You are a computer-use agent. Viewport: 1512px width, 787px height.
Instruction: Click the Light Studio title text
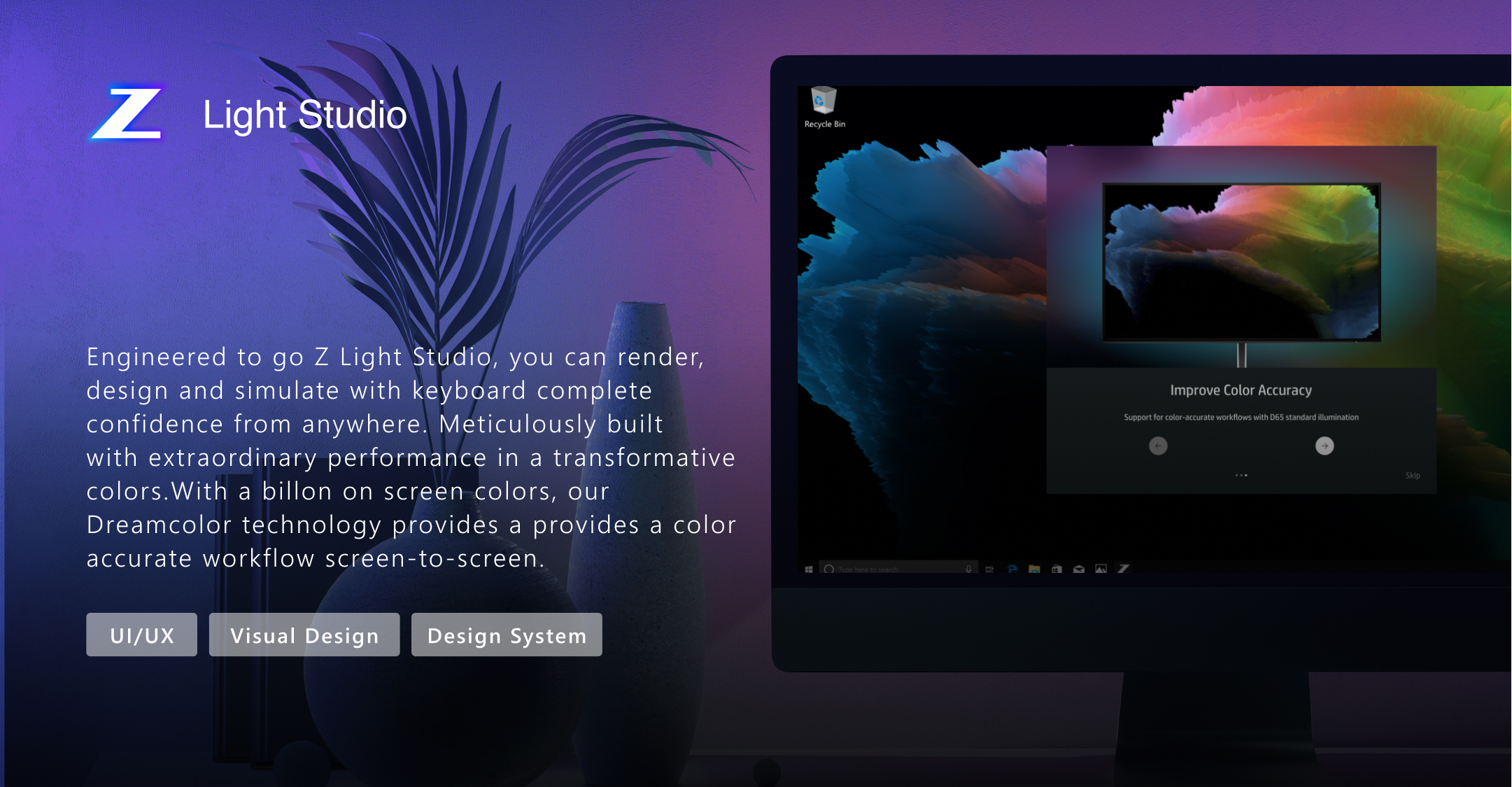click(304, 115)
